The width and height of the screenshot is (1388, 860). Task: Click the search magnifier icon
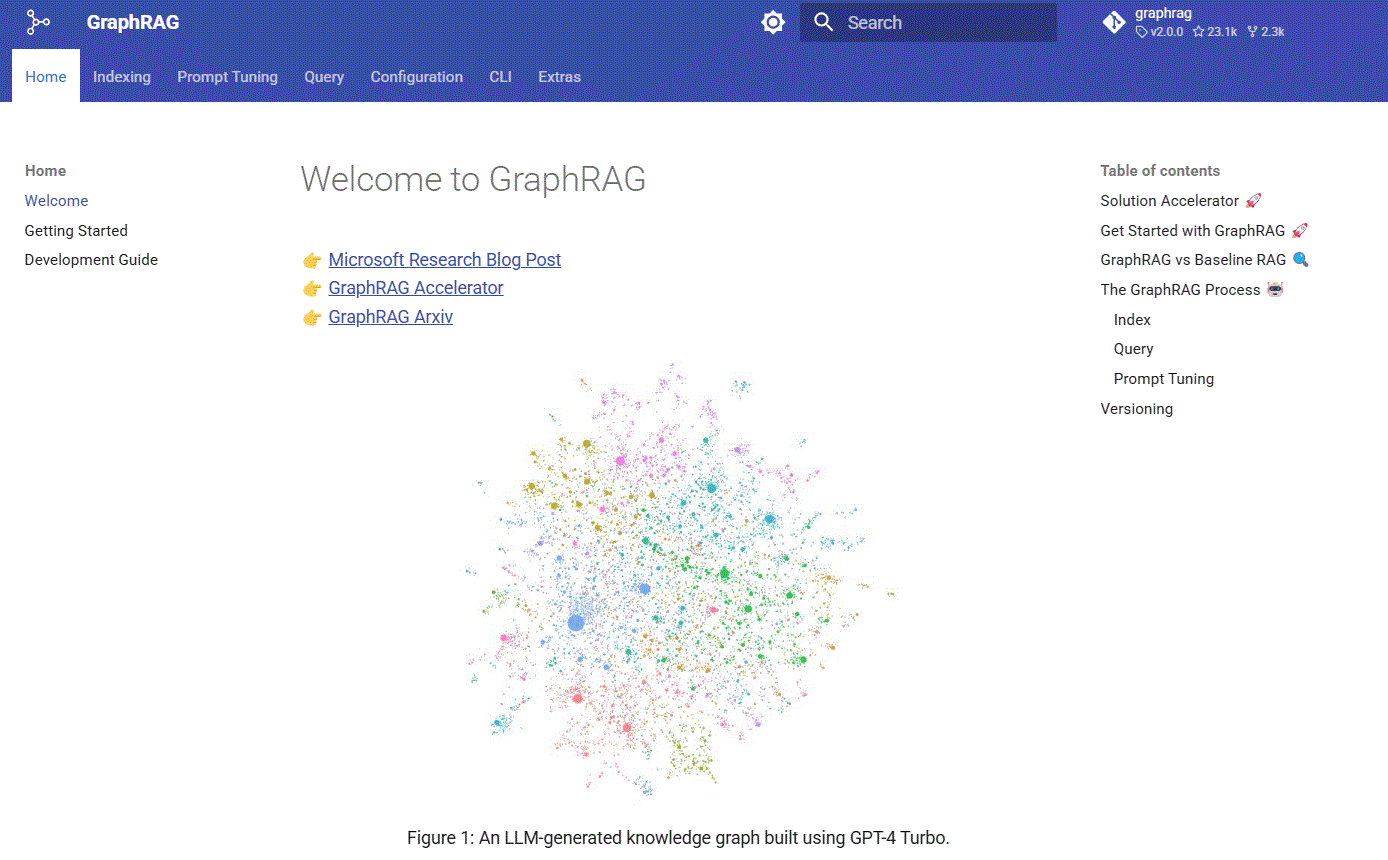(x=823, y=22)
